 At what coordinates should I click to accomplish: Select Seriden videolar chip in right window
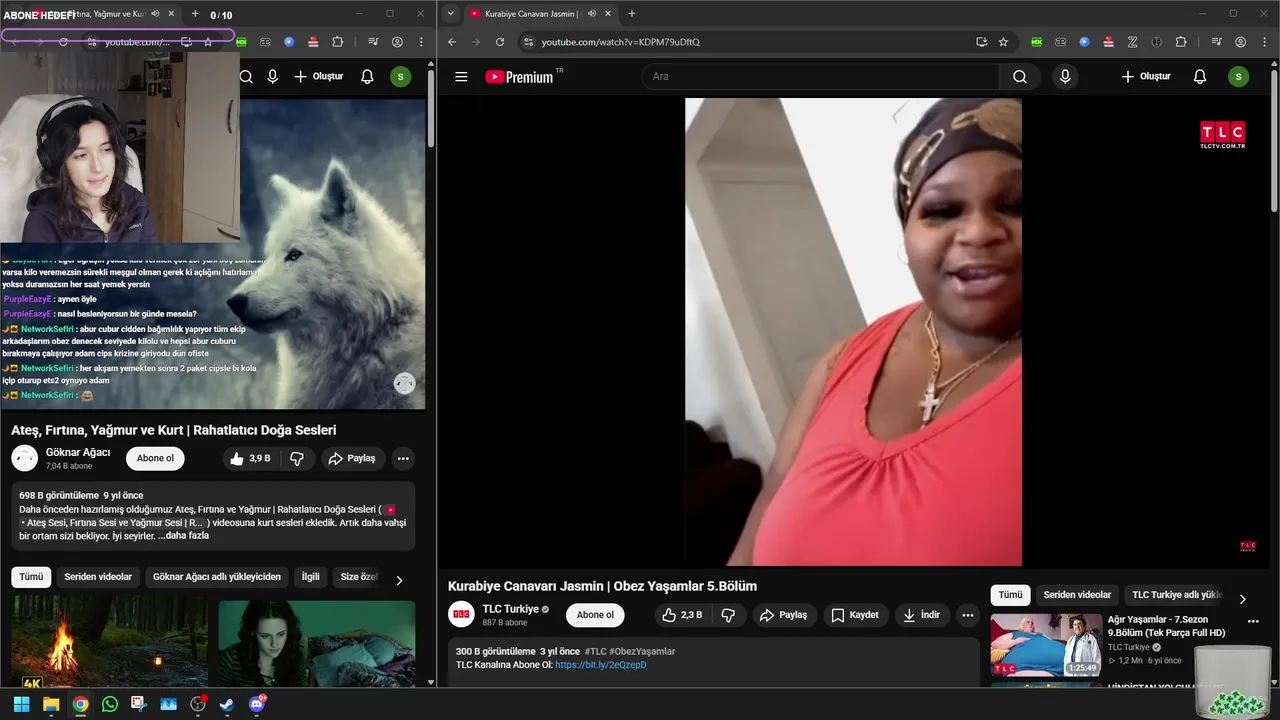(1077, 595)
